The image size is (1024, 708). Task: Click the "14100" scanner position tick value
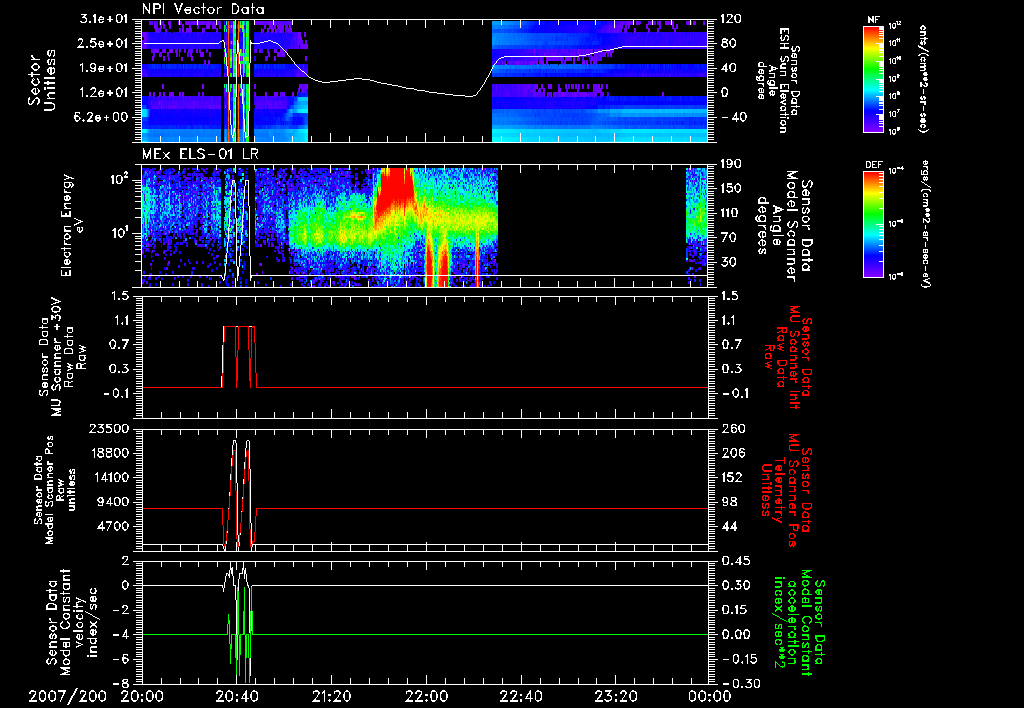click(110, 477)
